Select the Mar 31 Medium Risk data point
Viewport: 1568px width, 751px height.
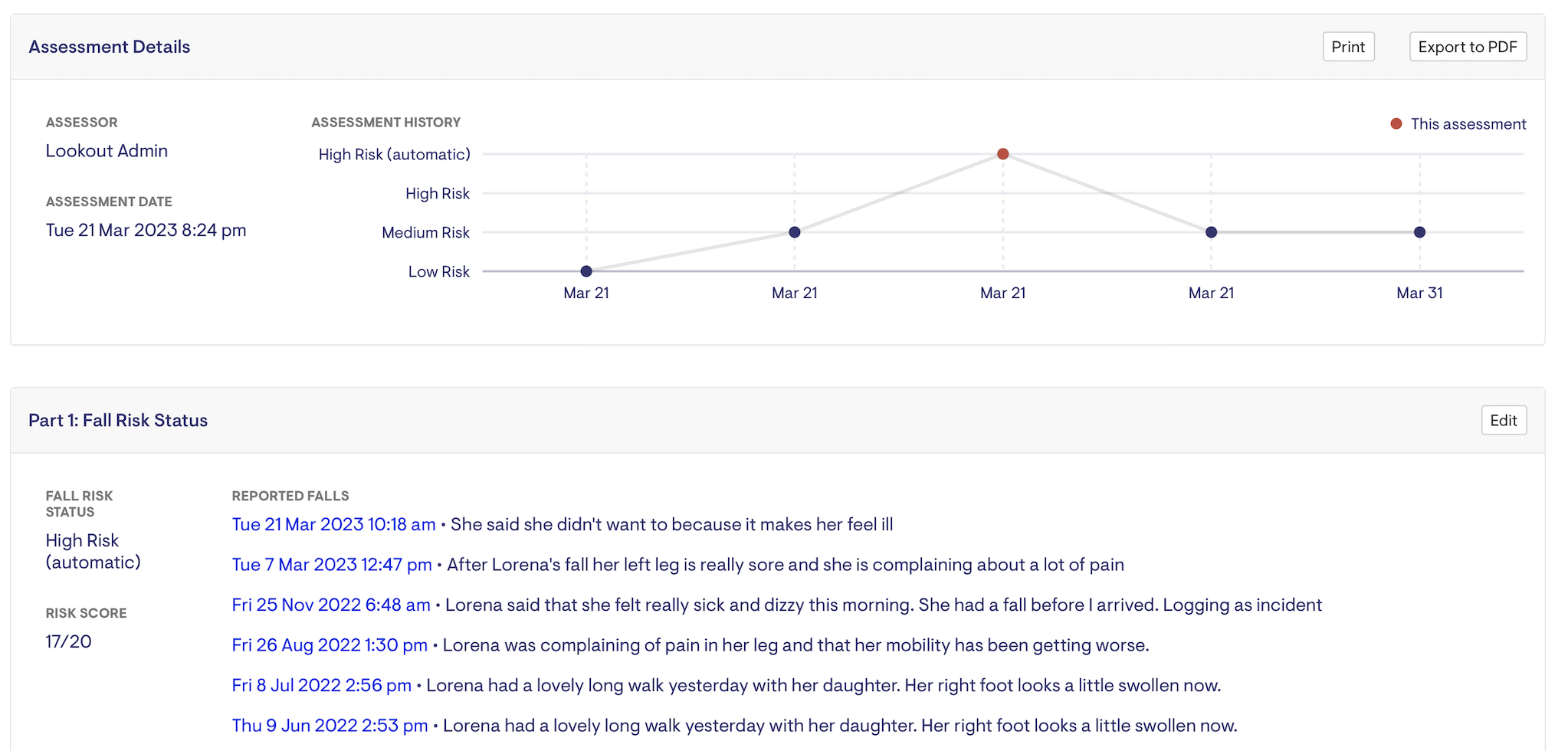tap(1419, 232)
